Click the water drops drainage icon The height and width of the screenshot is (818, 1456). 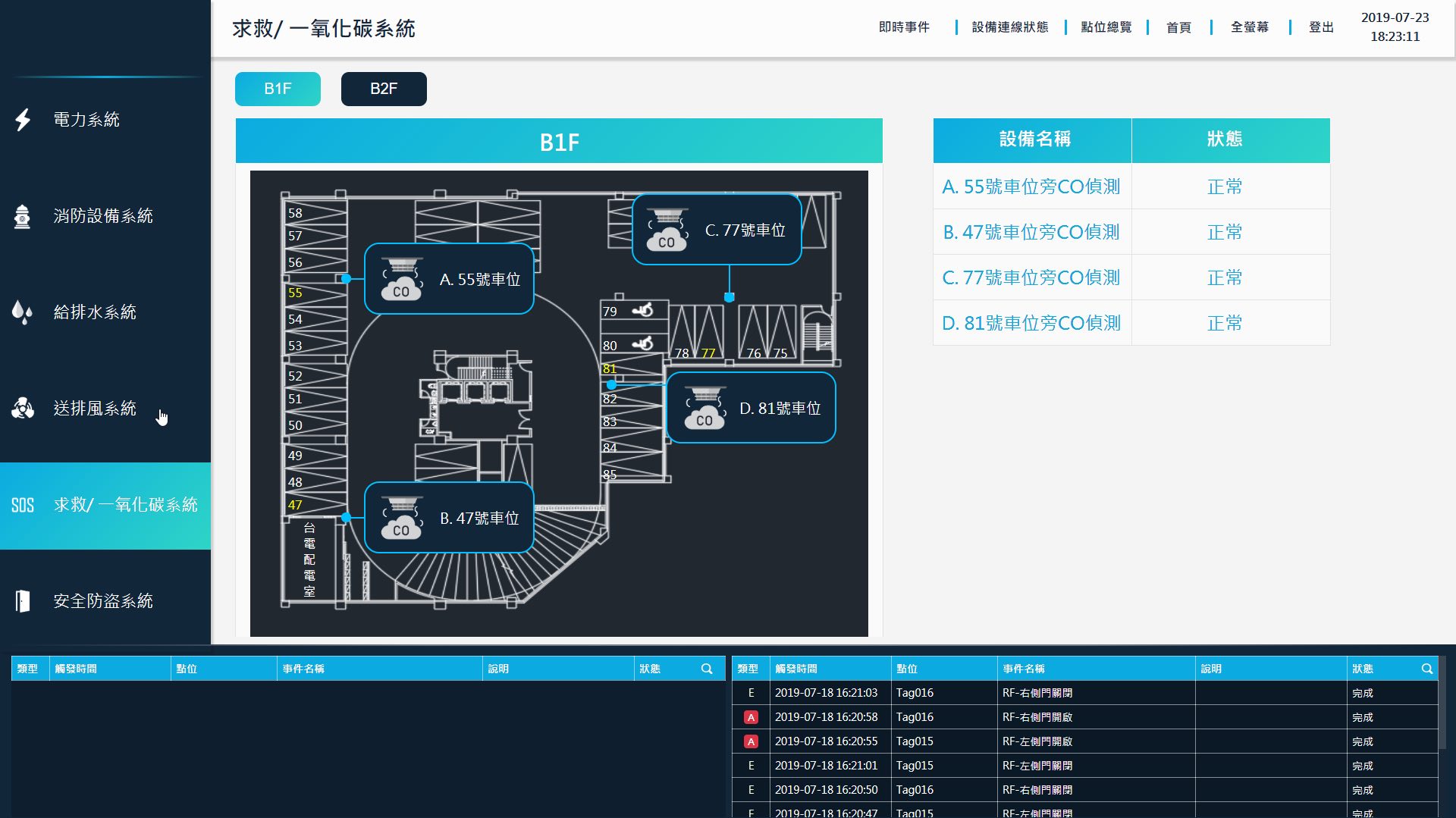tap(23, 312)
